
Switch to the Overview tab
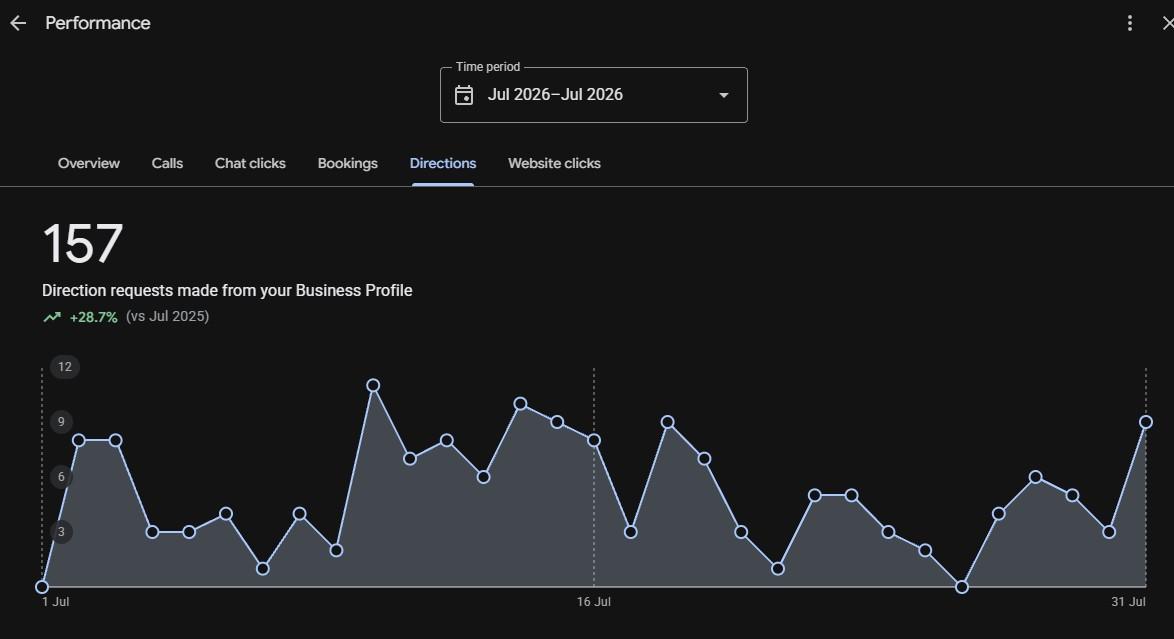click(88, 163)
